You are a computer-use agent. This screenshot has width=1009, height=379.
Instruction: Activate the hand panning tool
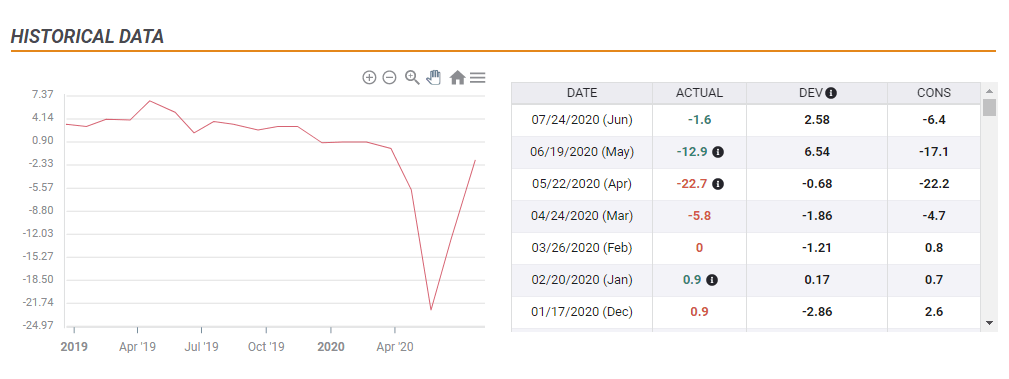point(434,78)
